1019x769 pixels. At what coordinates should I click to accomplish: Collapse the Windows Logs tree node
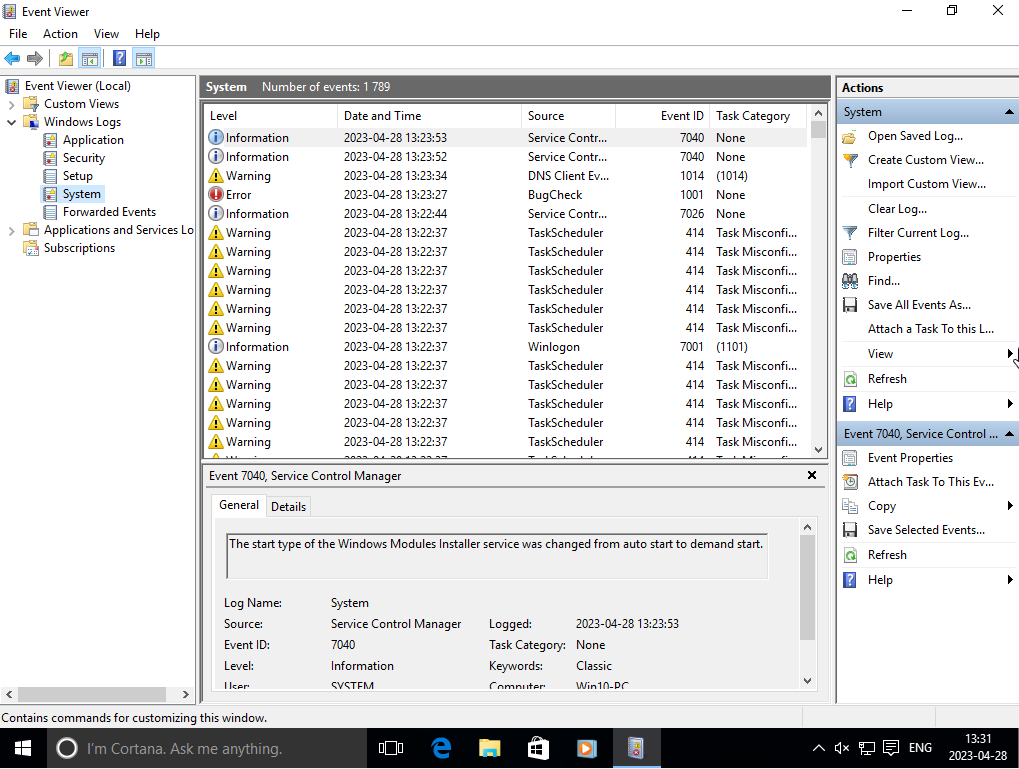click(11, 122)
